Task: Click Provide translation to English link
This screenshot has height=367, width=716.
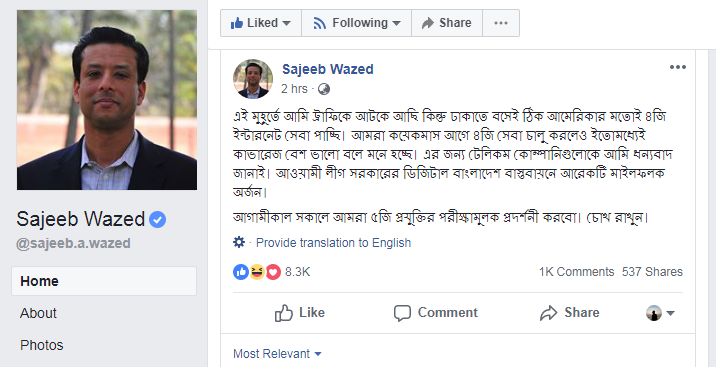Action: 333,243
